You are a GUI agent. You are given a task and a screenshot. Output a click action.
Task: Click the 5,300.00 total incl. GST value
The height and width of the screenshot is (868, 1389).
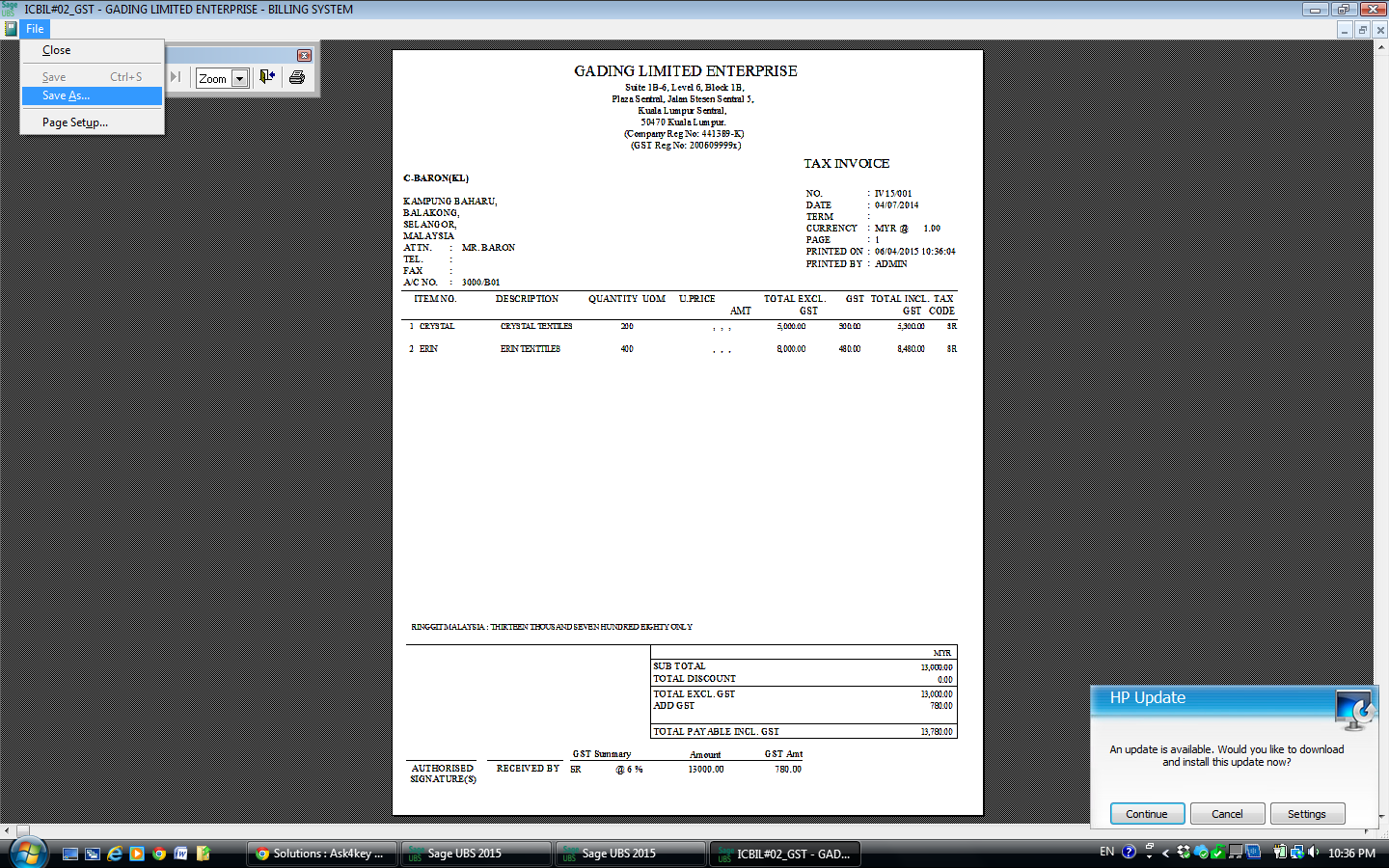click(912, 327)
